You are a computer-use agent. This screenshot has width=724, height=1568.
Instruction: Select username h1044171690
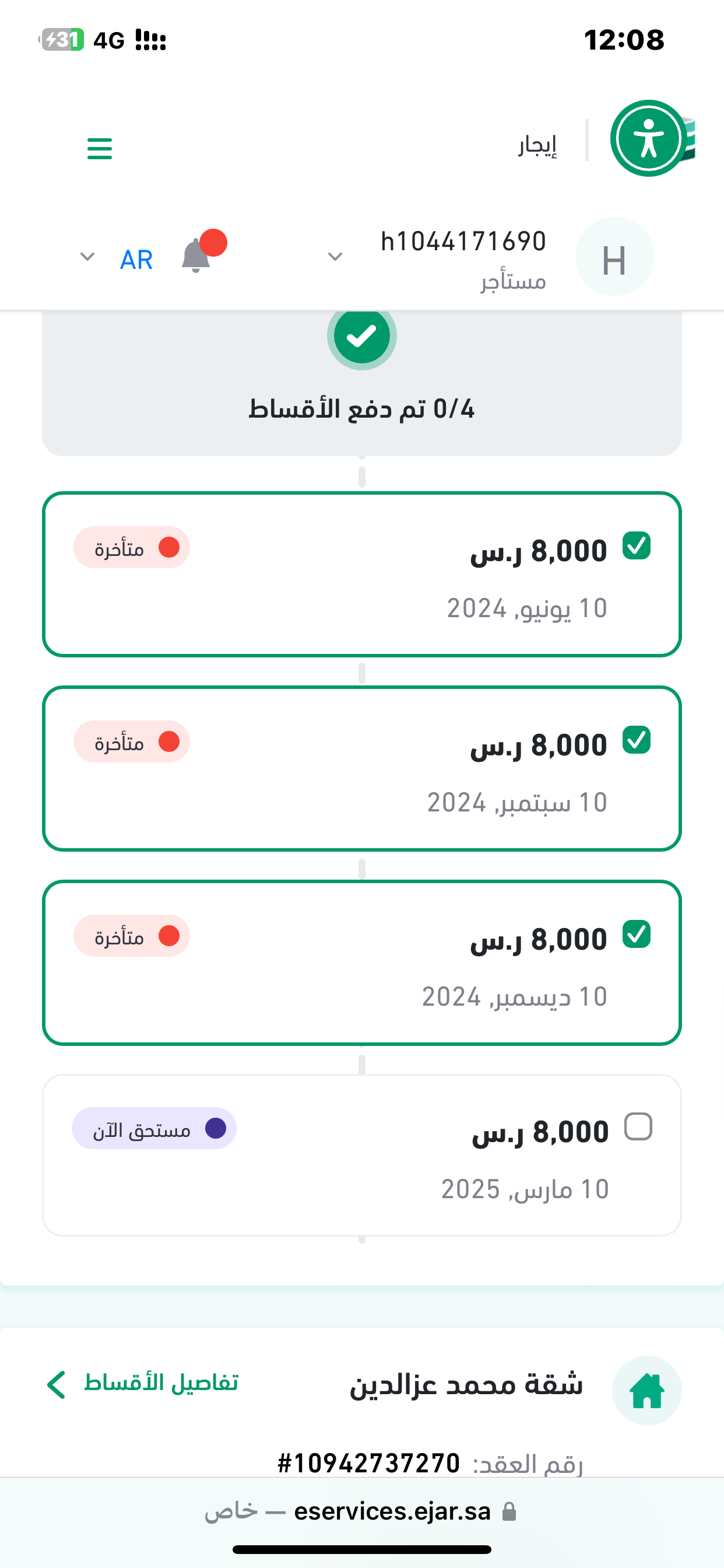click(463, 242)
